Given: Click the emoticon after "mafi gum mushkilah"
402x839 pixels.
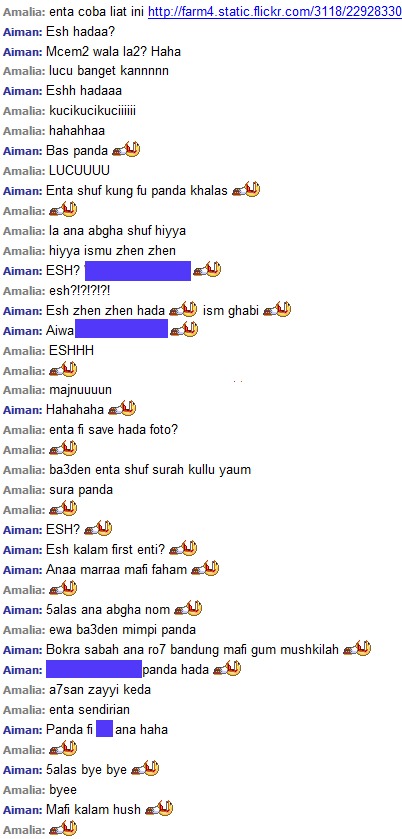Looking at the screenshot, I should (x=357, y=649).
